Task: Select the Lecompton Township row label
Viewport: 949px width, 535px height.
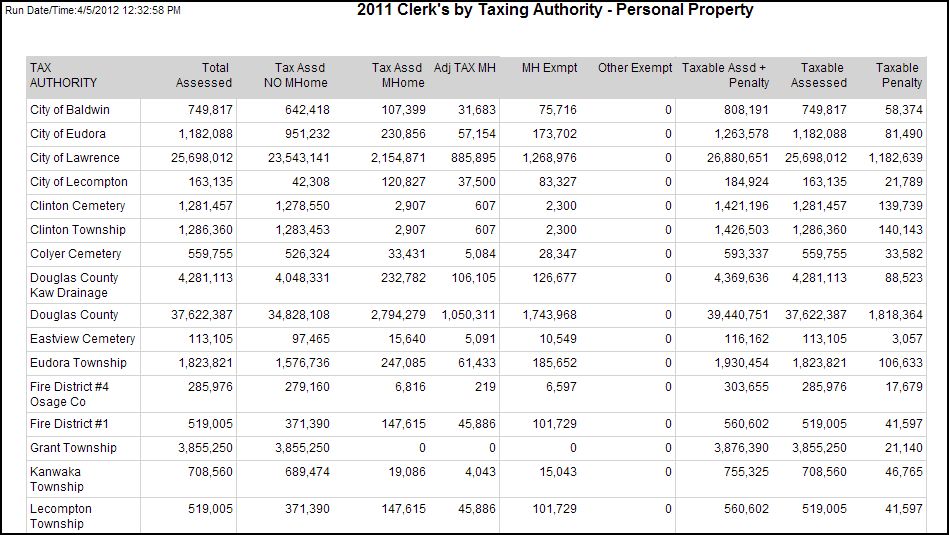Action: pyautogui.click(x=61, y=516)
